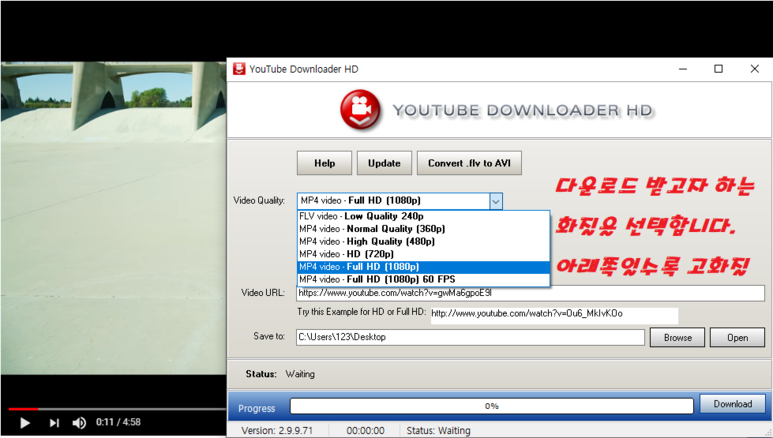773x438 pixels.
Task: Choose highlighted MP4 Full HD (1080p) option
Action: pos(423,267)
